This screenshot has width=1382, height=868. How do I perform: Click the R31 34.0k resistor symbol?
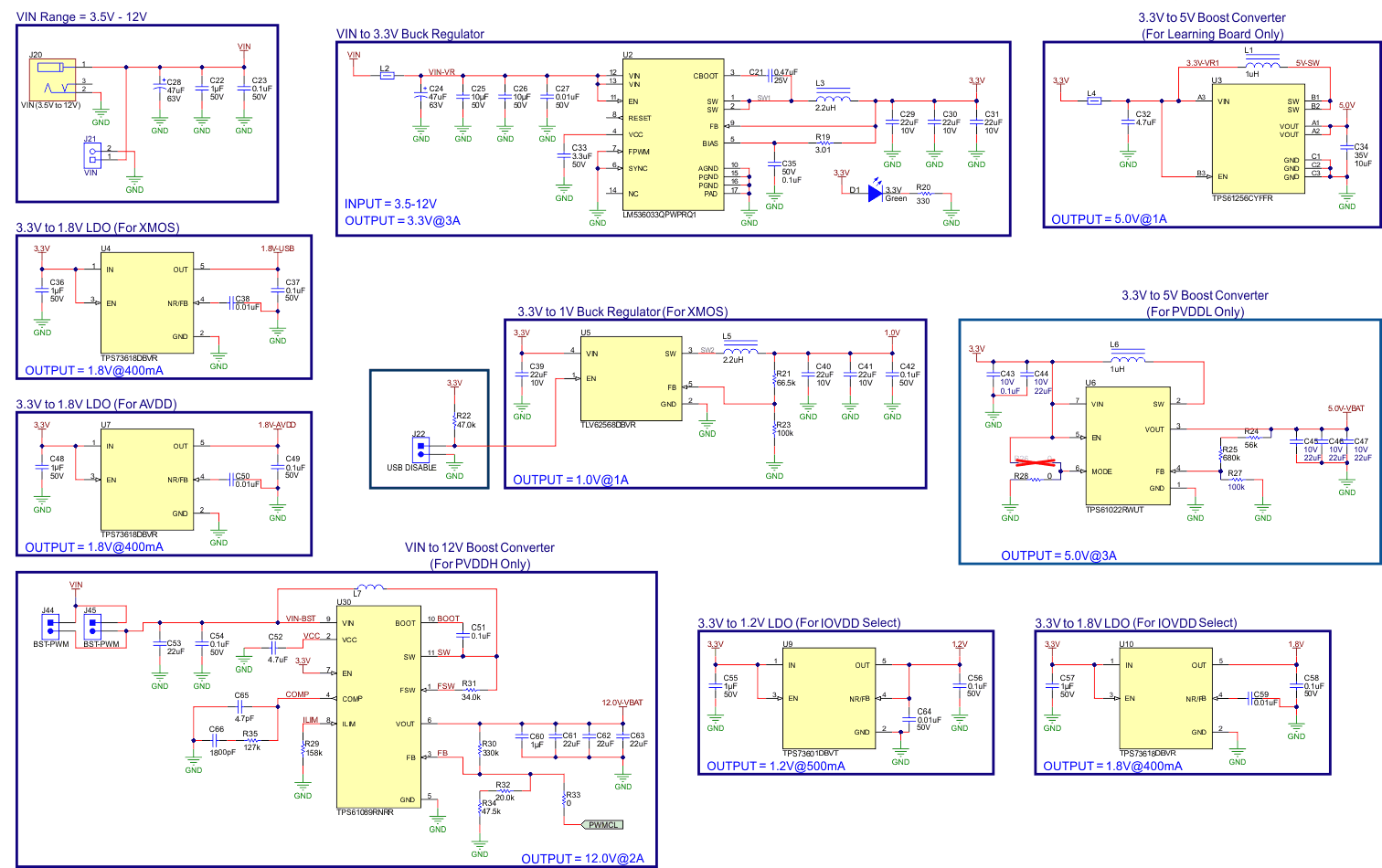471,690
